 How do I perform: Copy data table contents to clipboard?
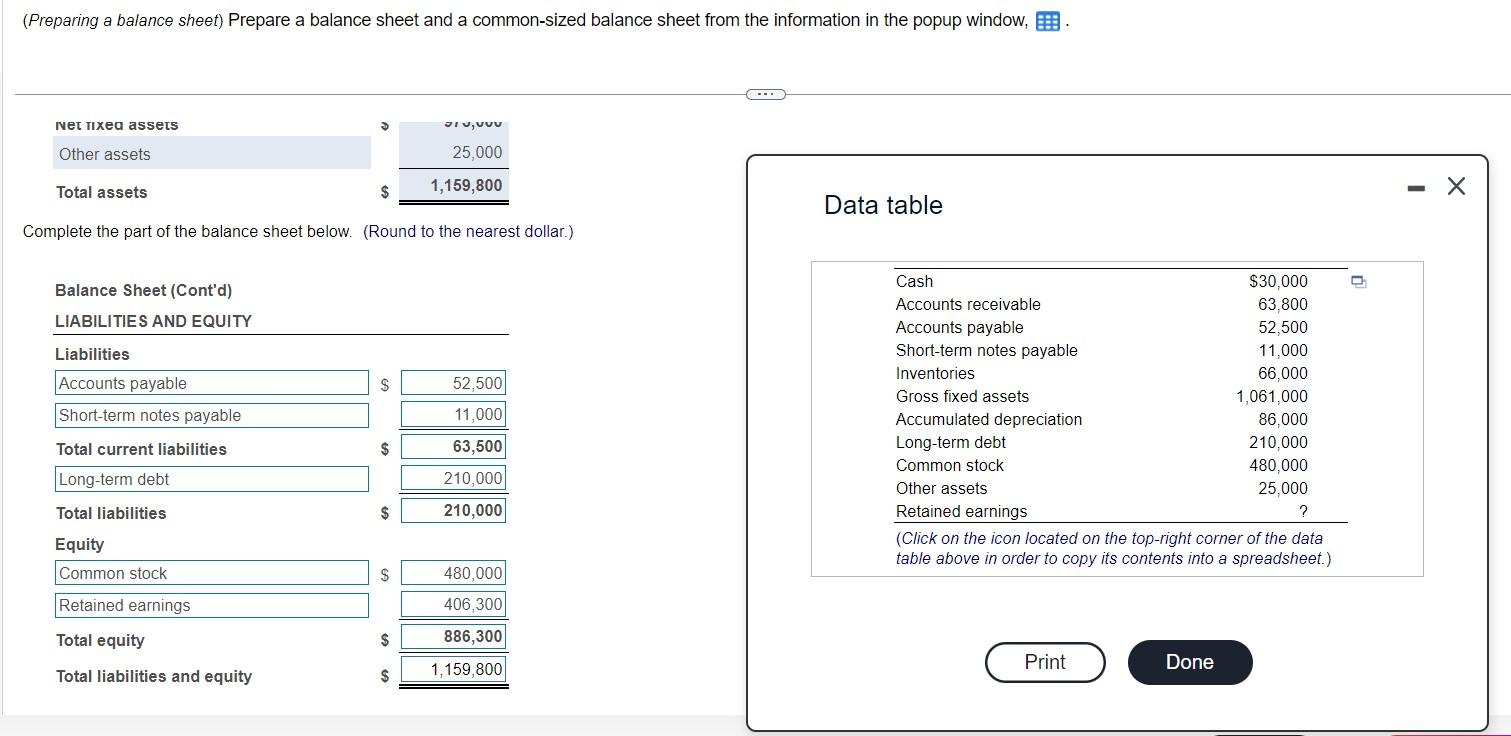pos(1357,282)
